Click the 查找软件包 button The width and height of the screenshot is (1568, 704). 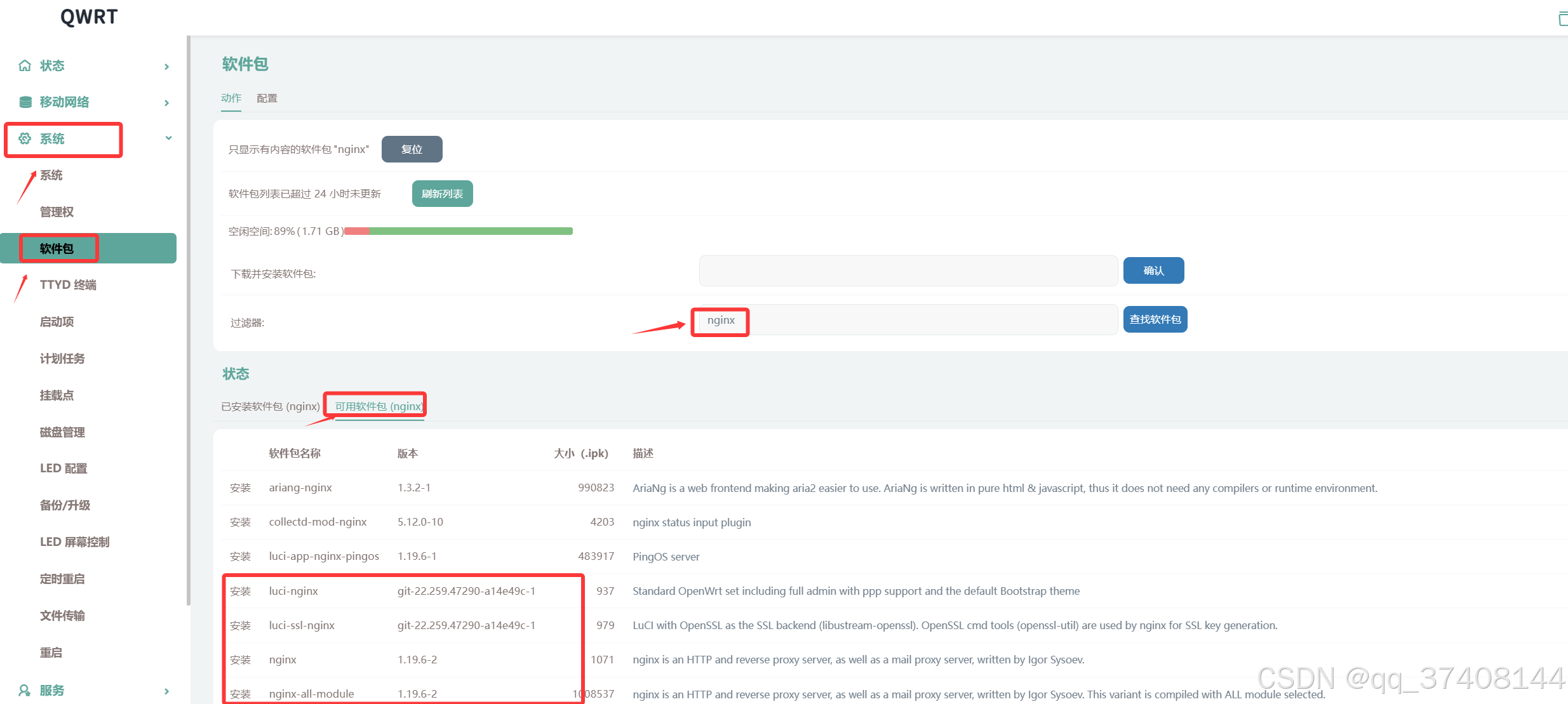(1155, 319)
